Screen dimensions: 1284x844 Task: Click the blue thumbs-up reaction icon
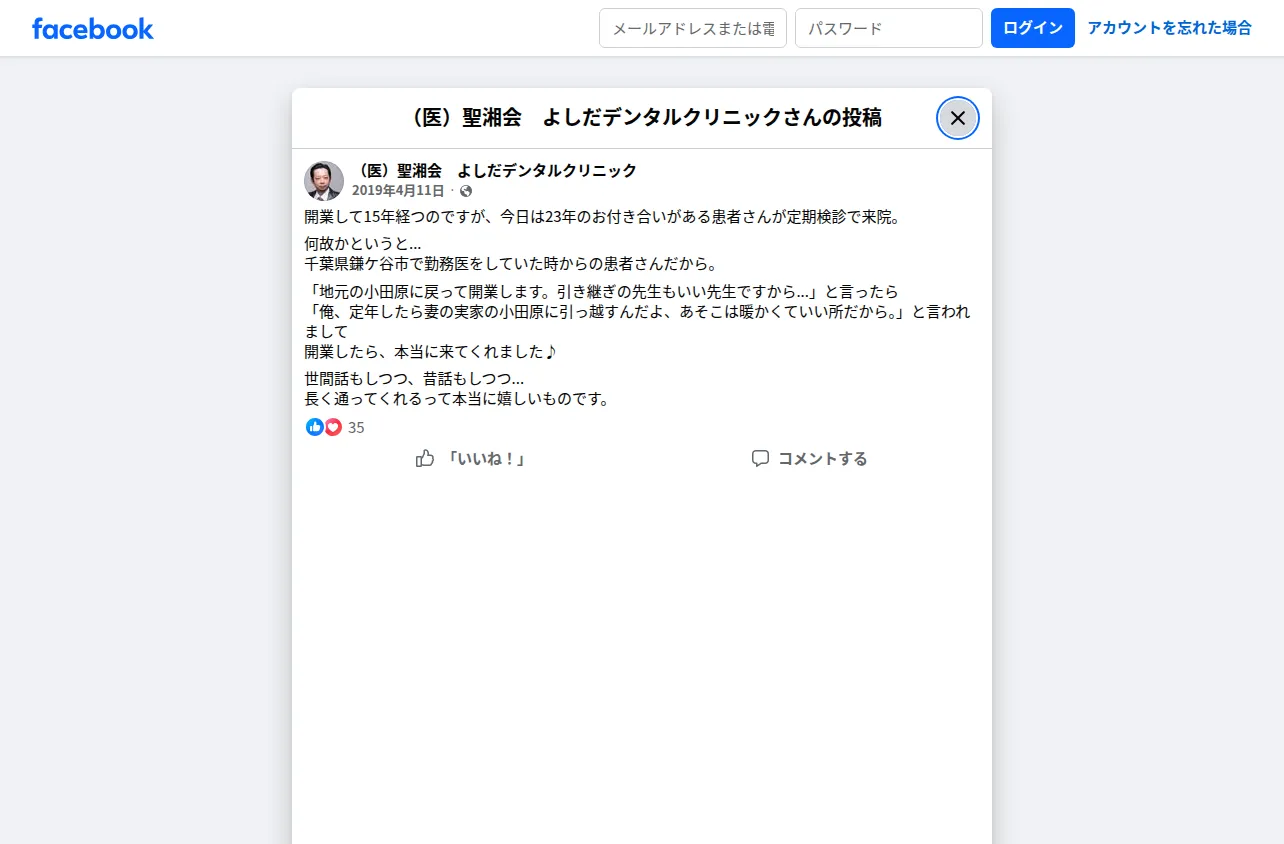pyautogui.click(x=315, y=427)
